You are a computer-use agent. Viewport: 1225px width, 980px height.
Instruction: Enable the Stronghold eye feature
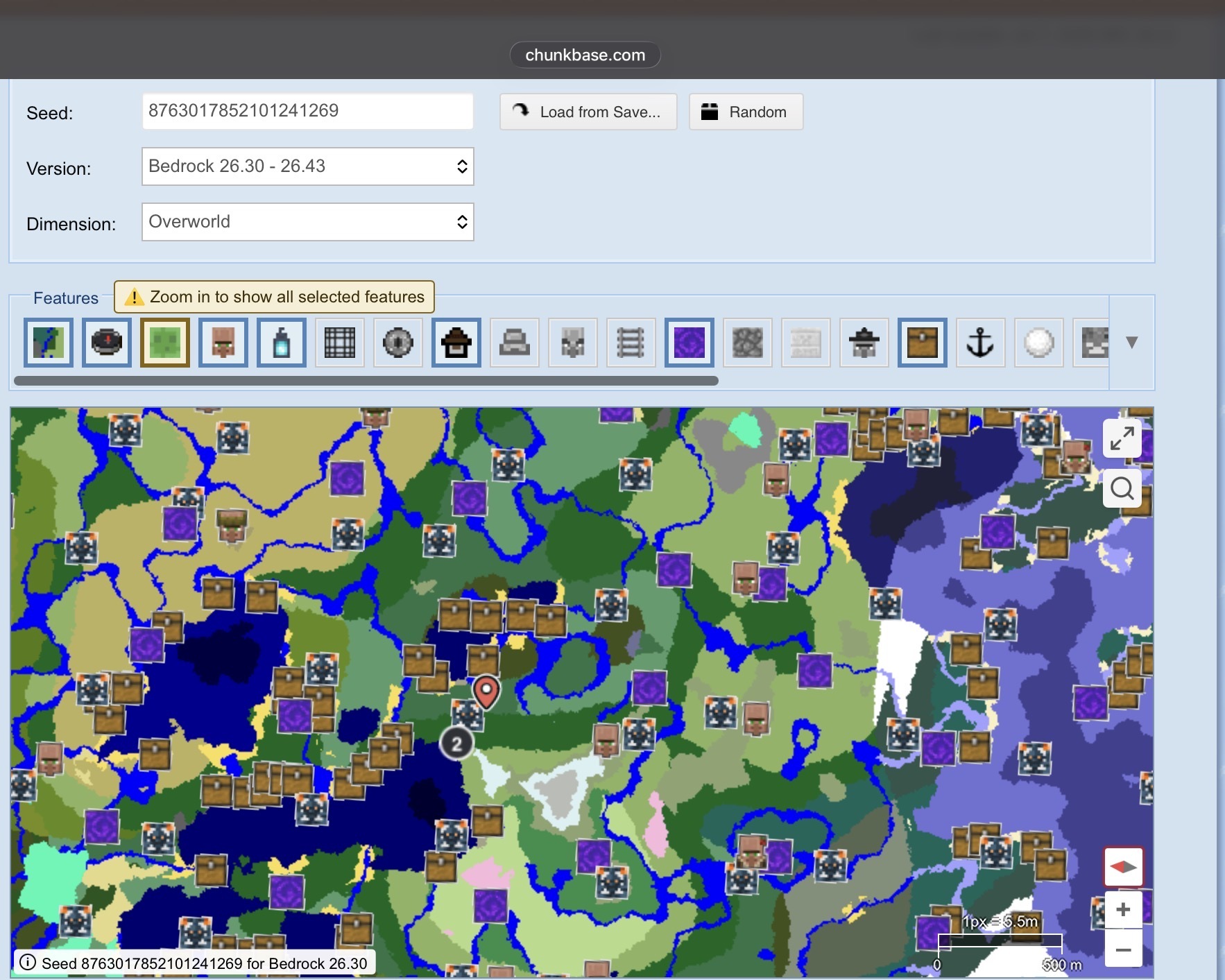pos(398,343)
